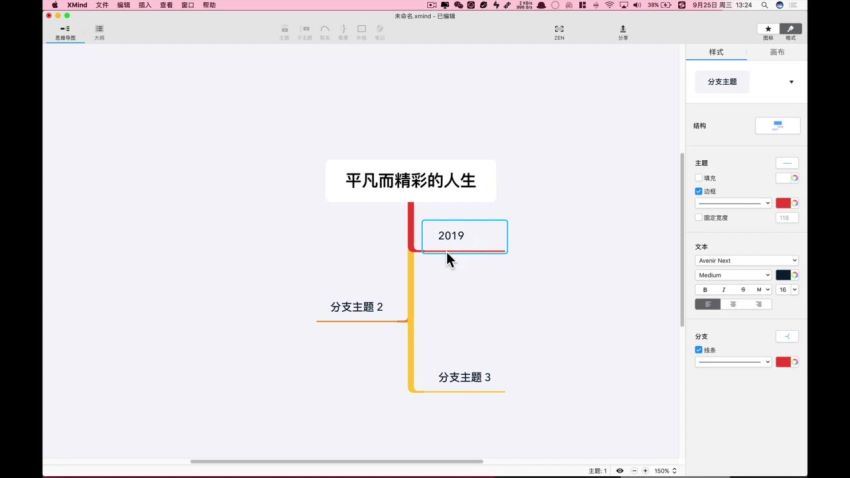850x478 pixels.
Task: Open the 分支 branch line shape picker
Action: coord(787,337)
